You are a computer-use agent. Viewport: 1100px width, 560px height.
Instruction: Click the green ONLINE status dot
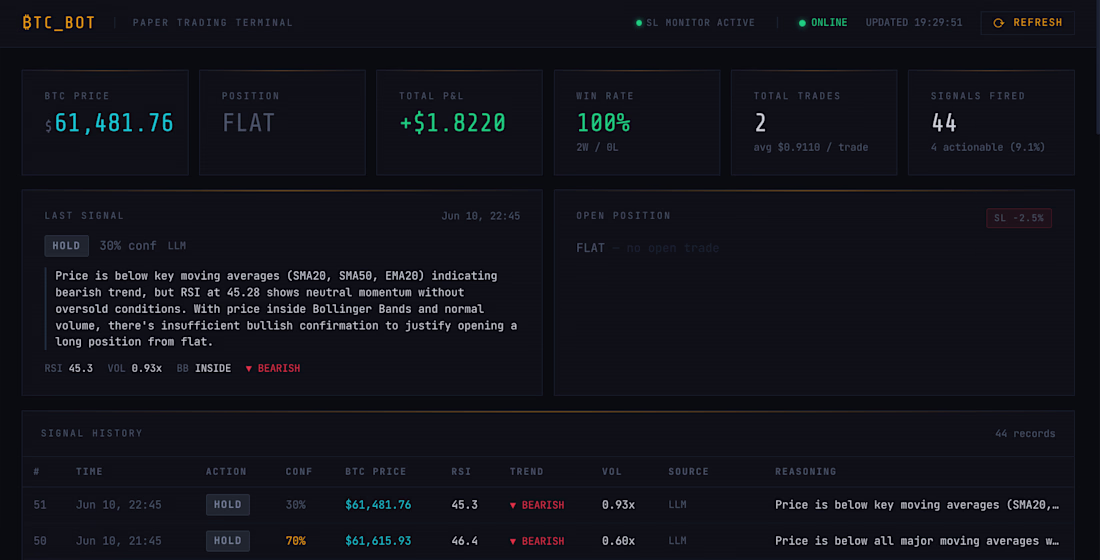(802, 23)
